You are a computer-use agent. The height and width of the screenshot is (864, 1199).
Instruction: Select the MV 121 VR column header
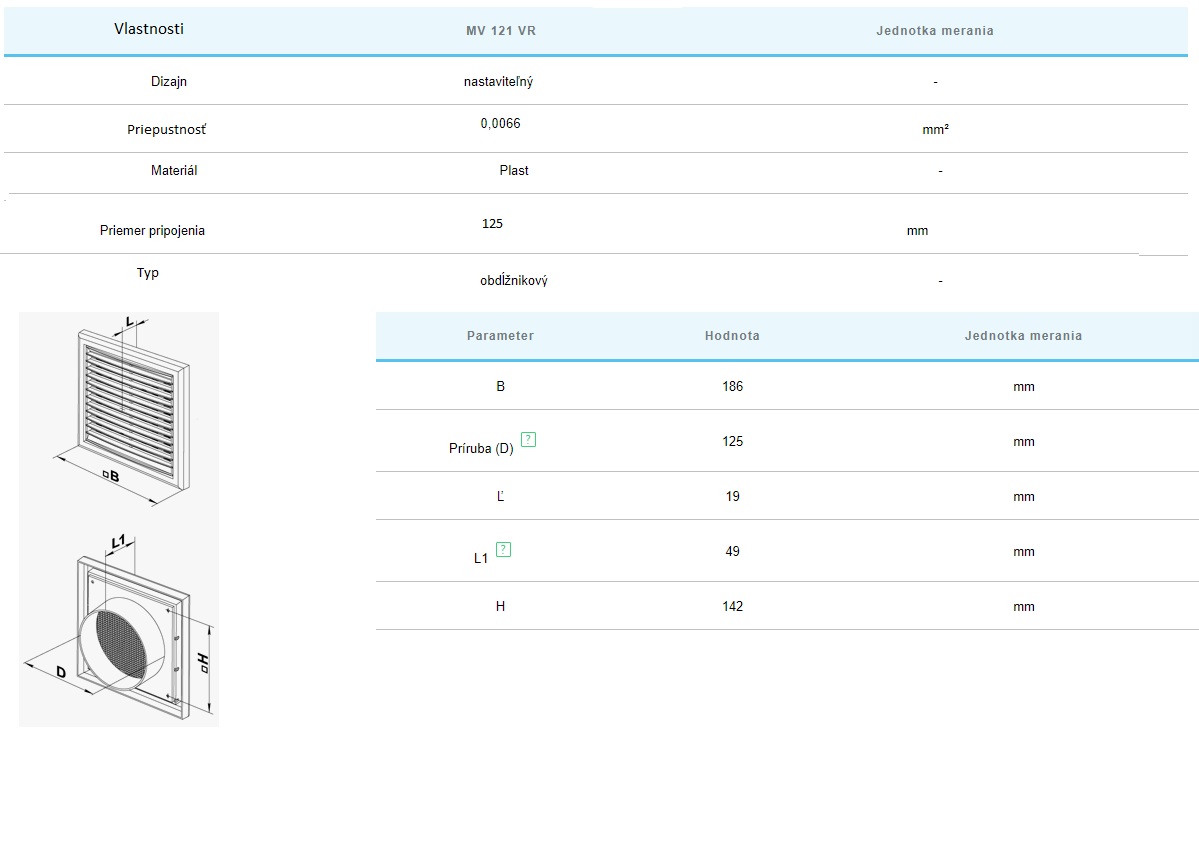(x=500, y=31)
